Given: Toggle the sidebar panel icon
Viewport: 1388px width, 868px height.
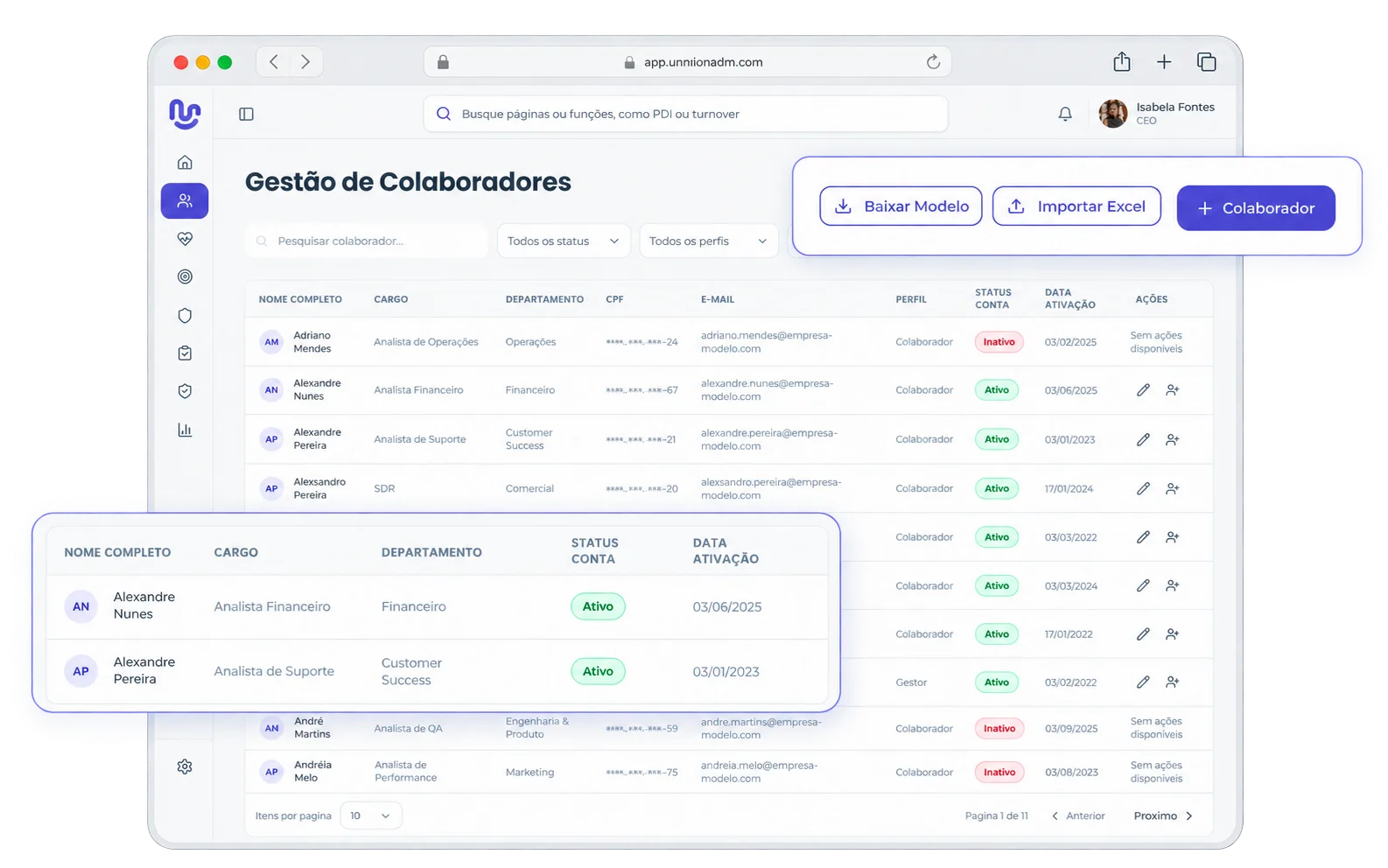Looking at the screenshot, I should click(x=246, y=114).
